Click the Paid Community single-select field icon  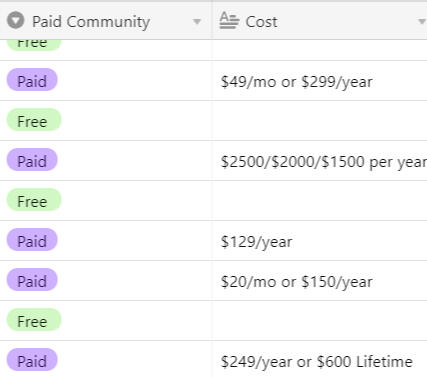pos(16,21)
